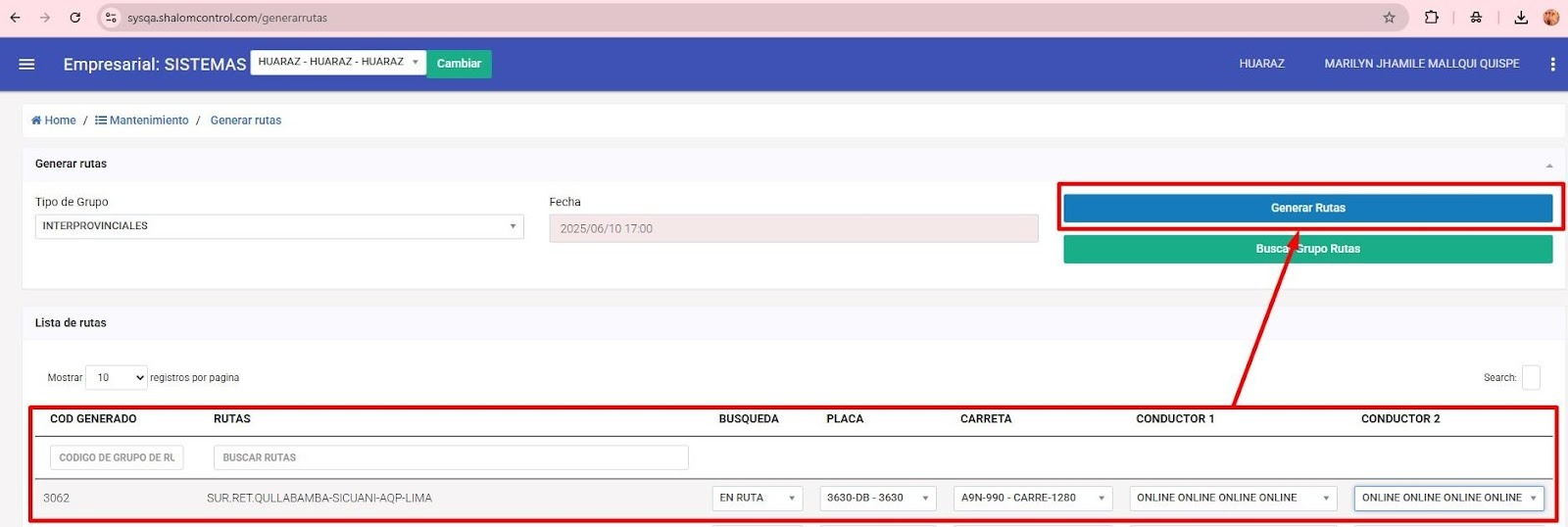
Task: Go to the Home breadcrumb link
Action: [x=54, y=120]
